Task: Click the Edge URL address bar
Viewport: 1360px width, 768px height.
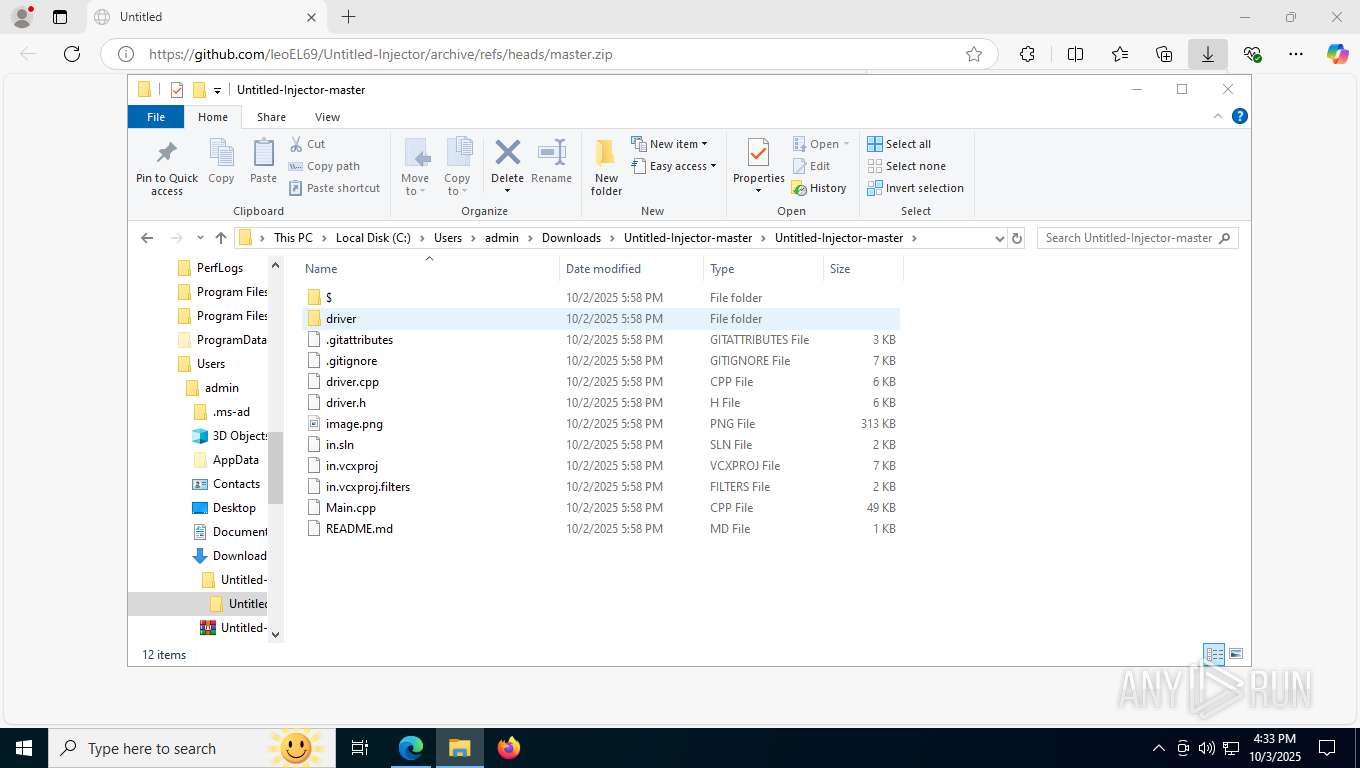Action: (x=548, y=54)
